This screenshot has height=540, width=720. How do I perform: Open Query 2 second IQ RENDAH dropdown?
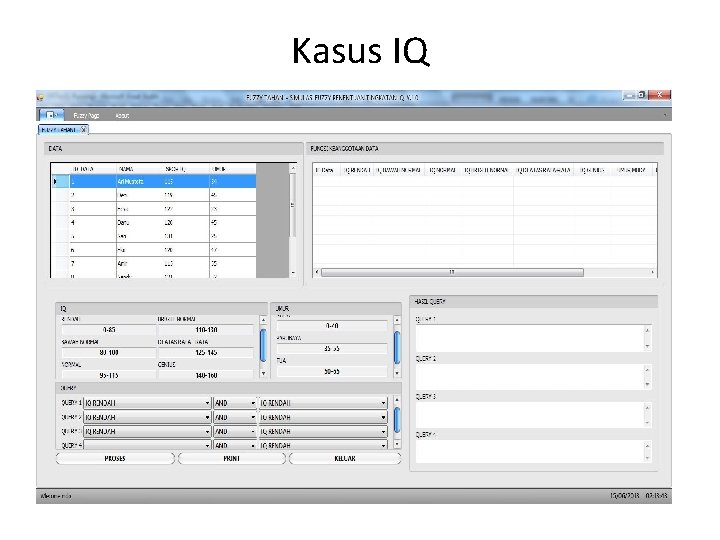tap(323, 417)
